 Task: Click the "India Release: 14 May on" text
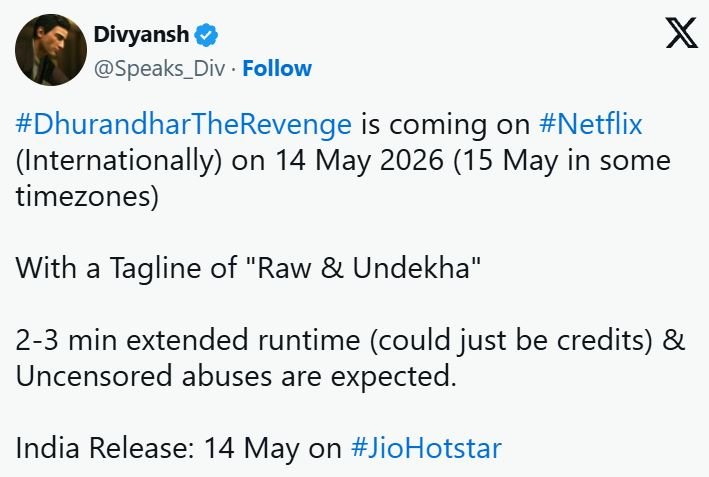pos(179,448)
